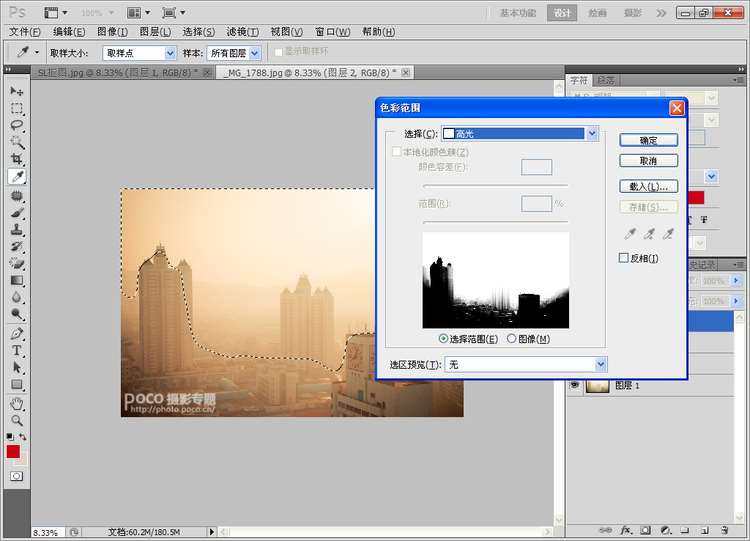This screenshot has height=541, width=750.
Task: Select the Move tool in the toolbox
Action: [17, 91]
